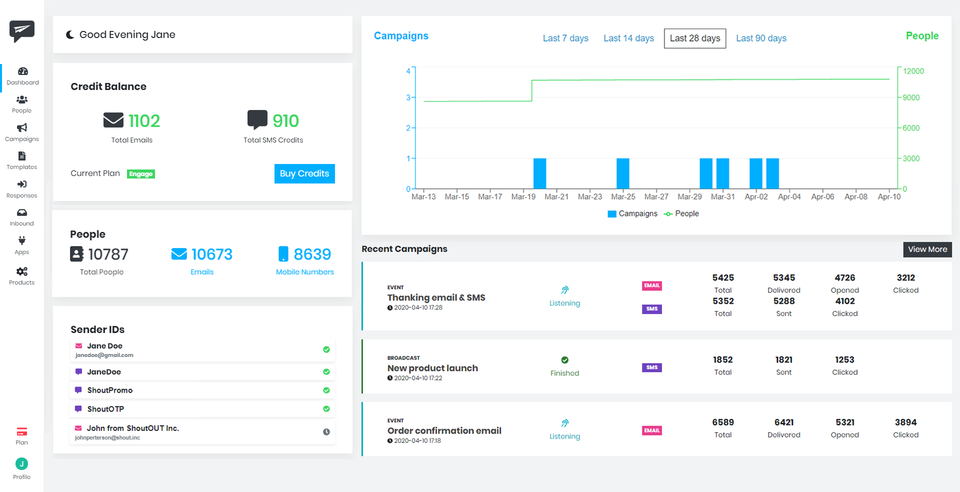Click the verified checkmark for ShoutPromo

(326, 390)
